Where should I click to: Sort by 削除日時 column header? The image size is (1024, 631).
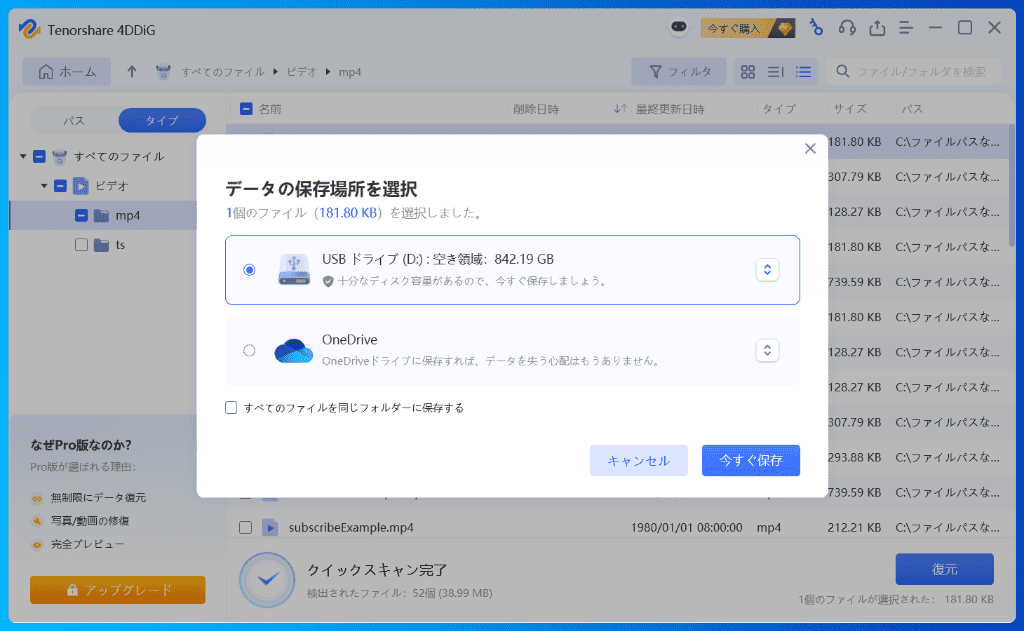[536, 109]
